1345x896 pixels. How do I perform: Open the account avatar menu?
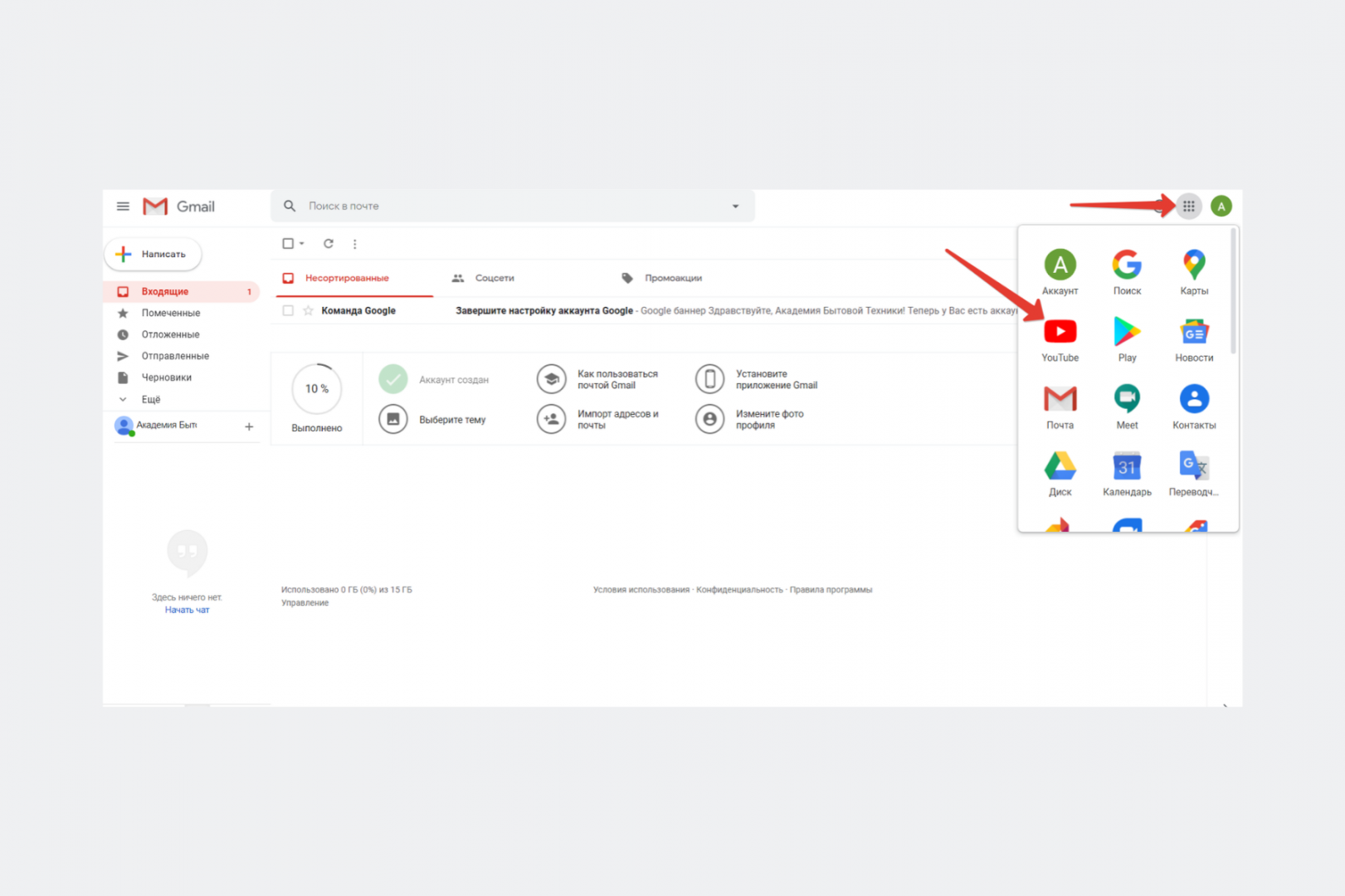(1221, 207)
